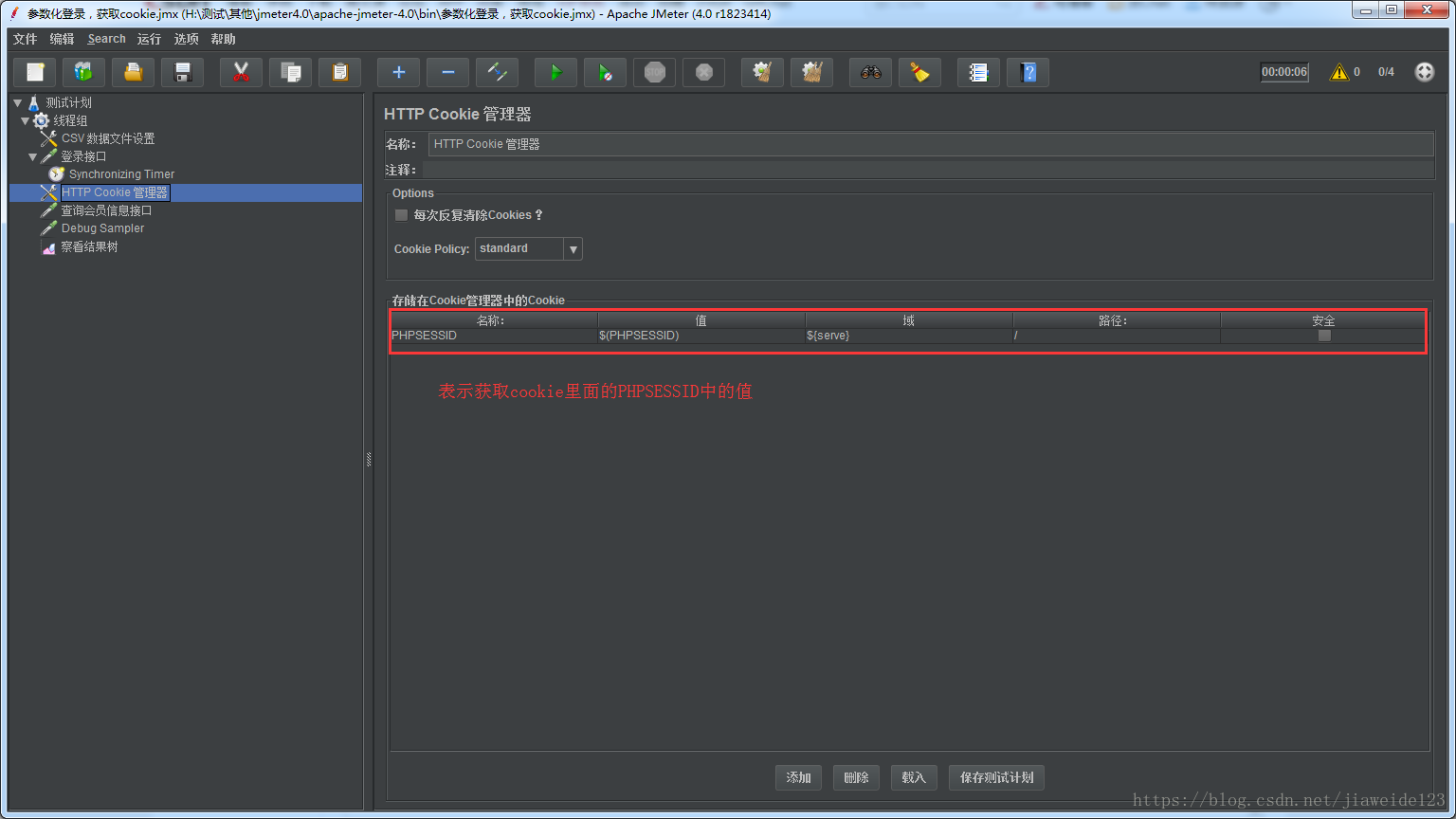Click the New test plan icon
This screenshot has height=819, width=1456.
click(x=35, y=72)
